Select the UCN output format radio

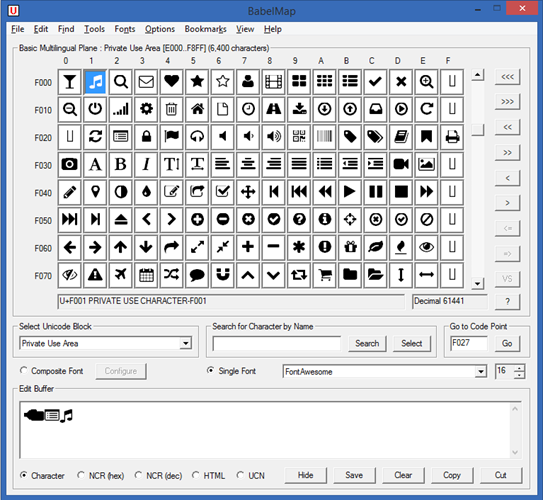(x=240, y=475)
